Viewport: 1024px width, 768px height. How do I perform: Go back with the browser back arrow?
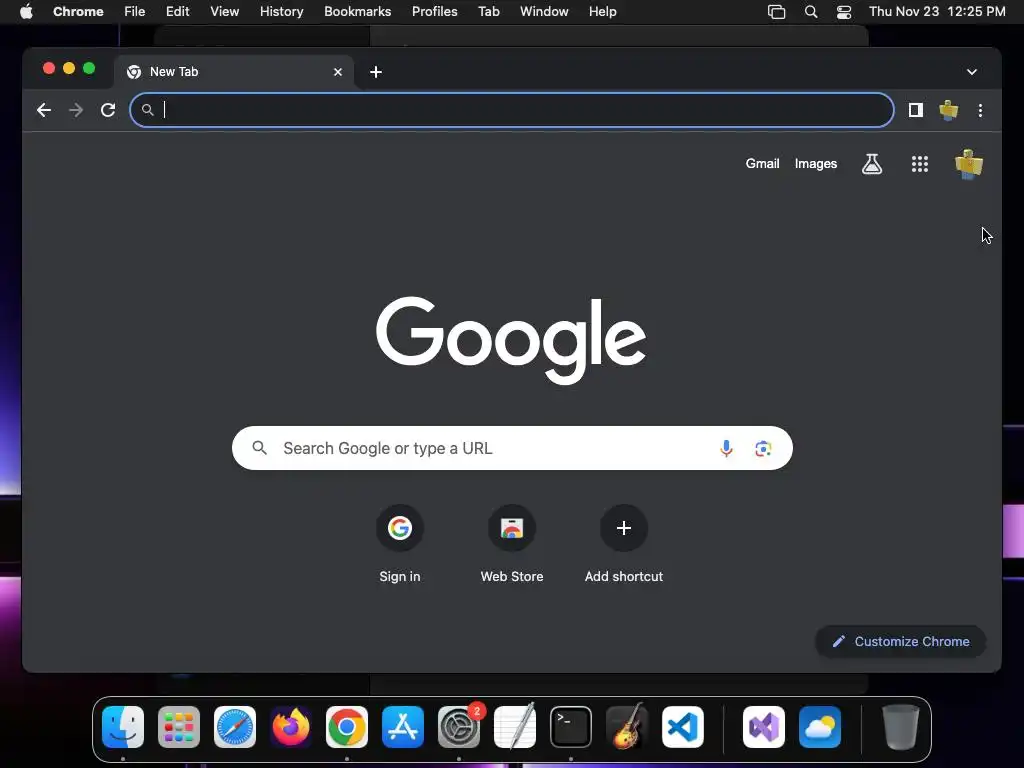click(x=44, y=110)
